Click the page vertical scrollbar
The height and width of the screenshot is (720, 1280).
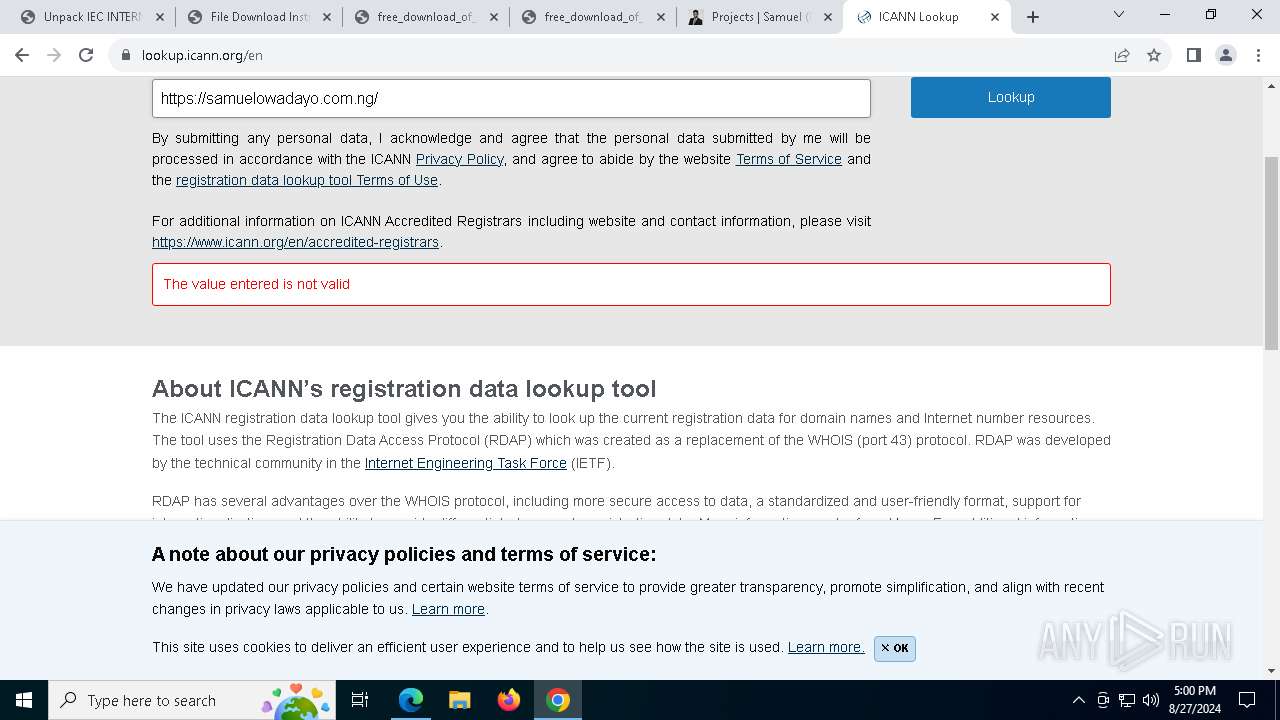point(1271,253)
